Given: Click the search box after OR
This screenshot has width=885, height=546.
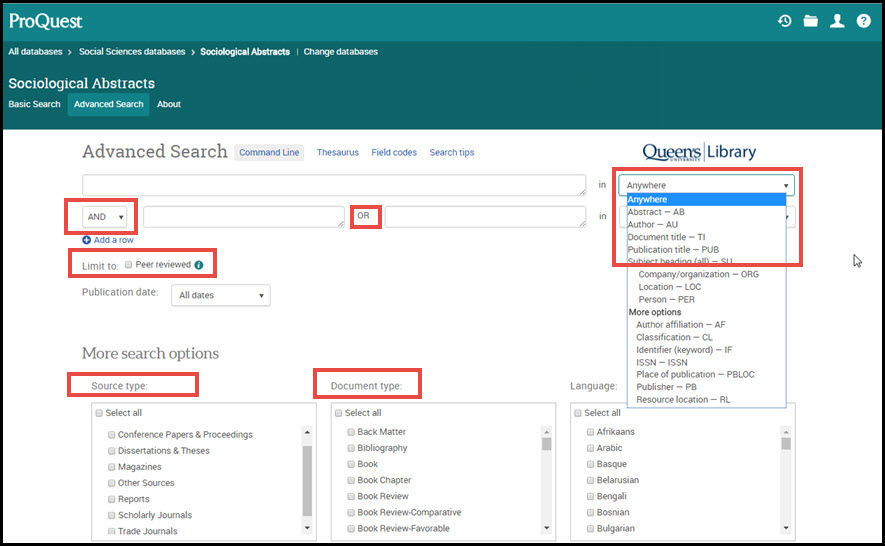Looking at the screenshot, I should coord(485,217).
